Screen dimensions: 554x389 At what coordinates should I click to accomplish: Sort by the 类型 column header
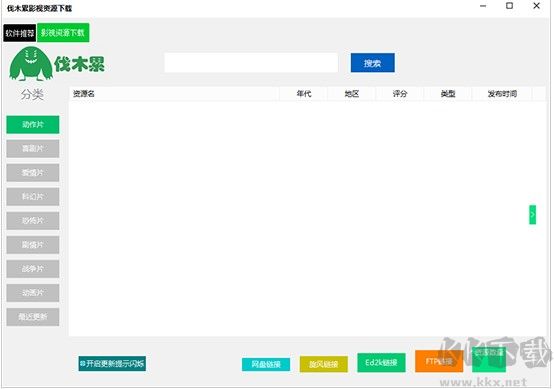point(448,94)
